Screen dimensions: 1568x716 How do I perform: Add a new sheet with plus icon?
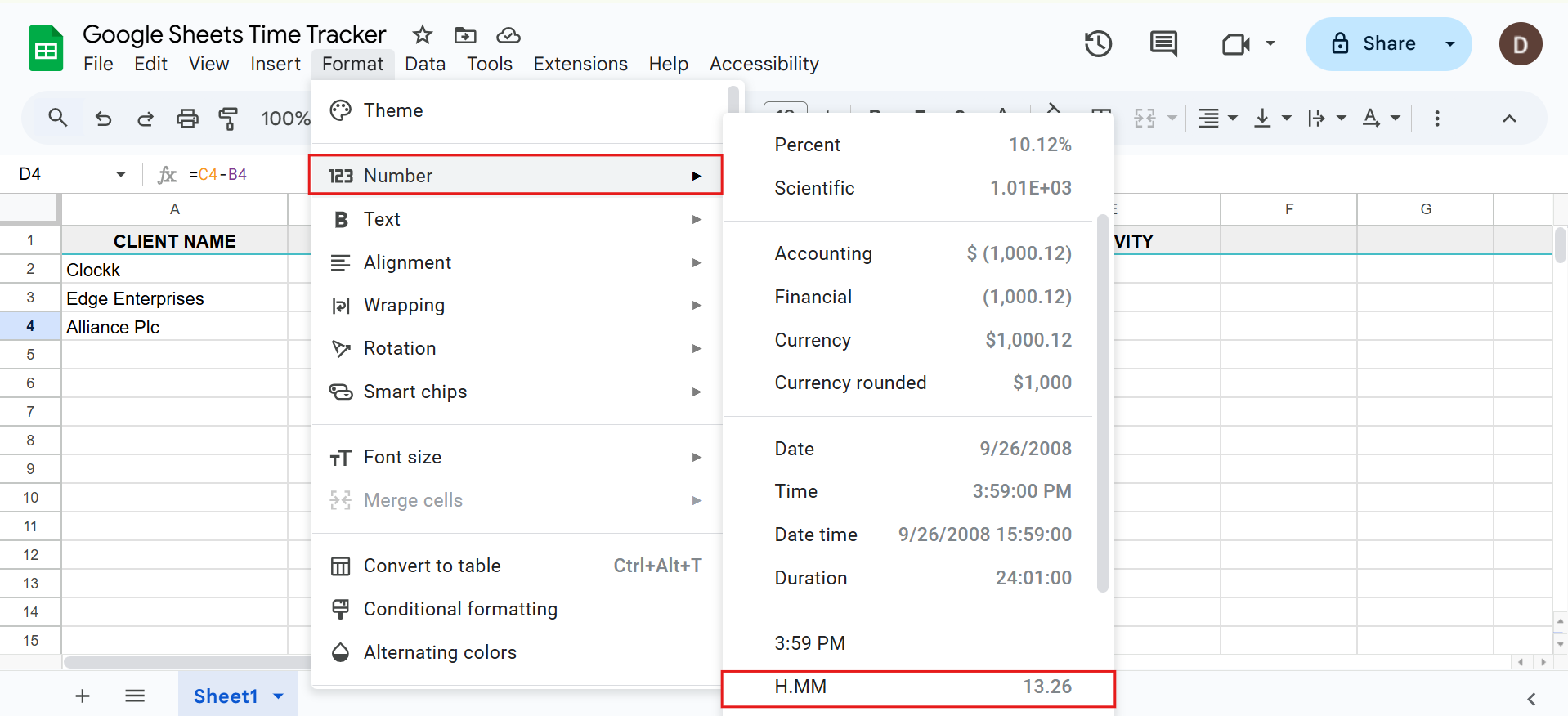point(83,696)
